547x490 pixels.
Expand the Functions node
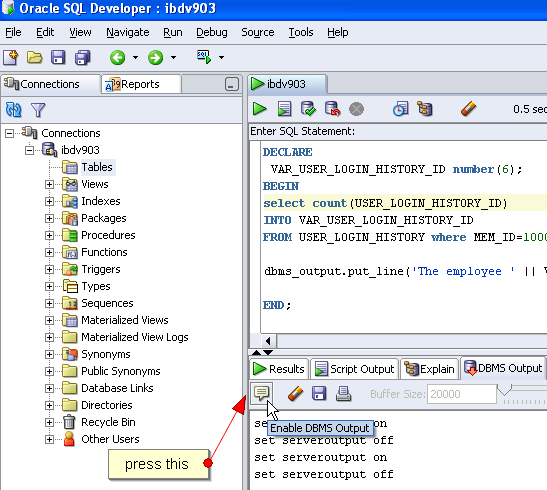(49, 252)
